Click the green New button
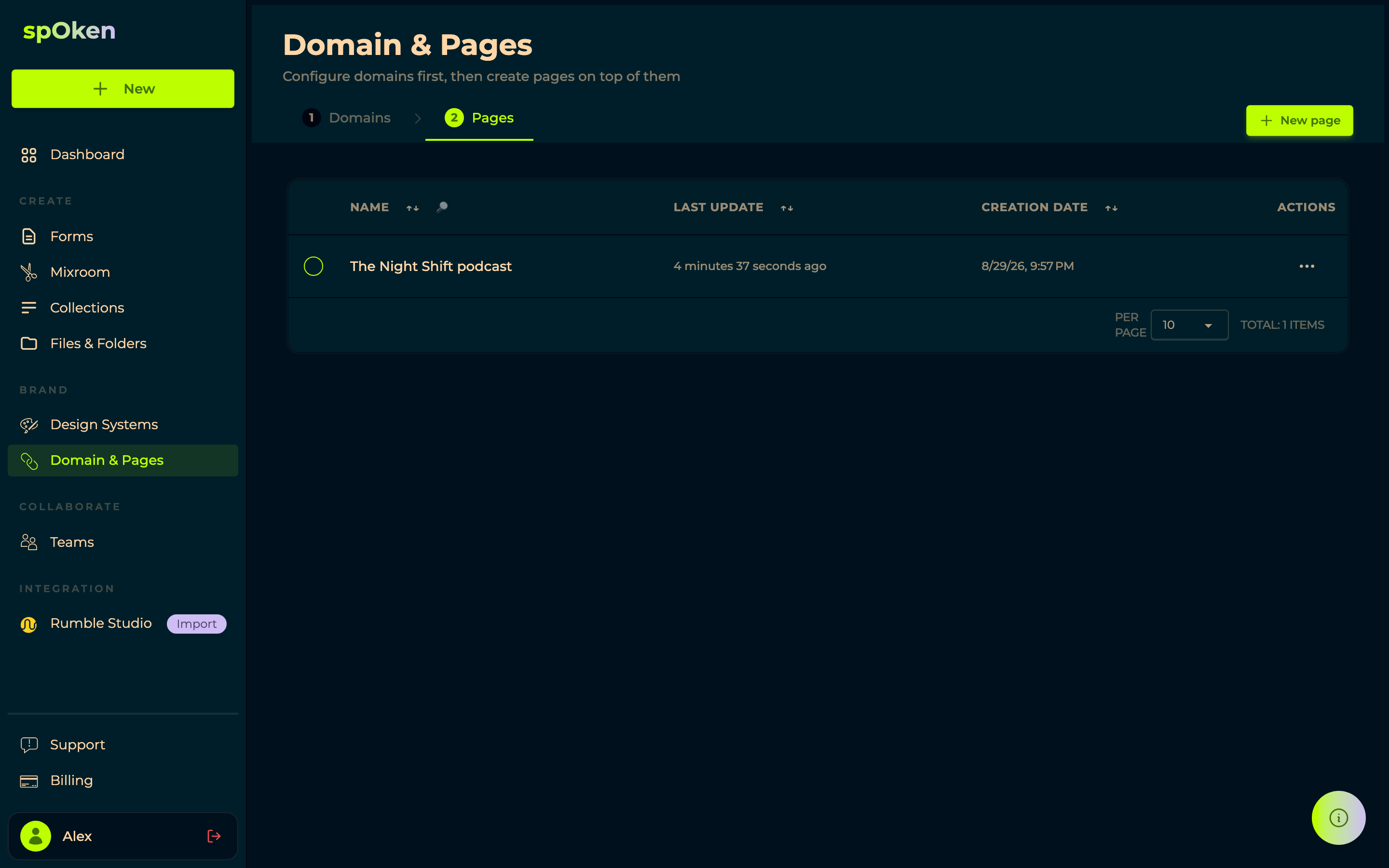The image size is (1389, 868). 123,89
